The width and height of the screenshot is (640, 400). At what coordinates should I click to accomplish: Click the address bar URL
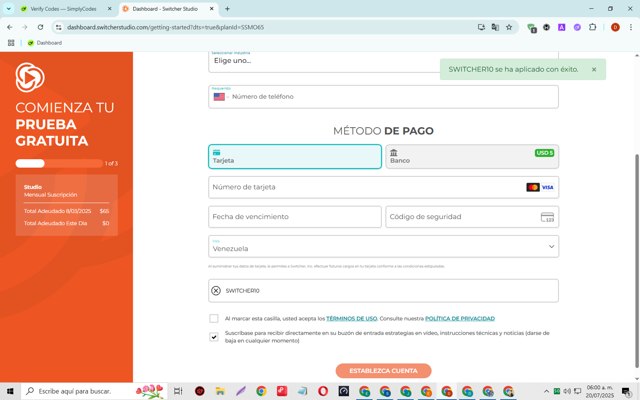(x=165, y=27)
